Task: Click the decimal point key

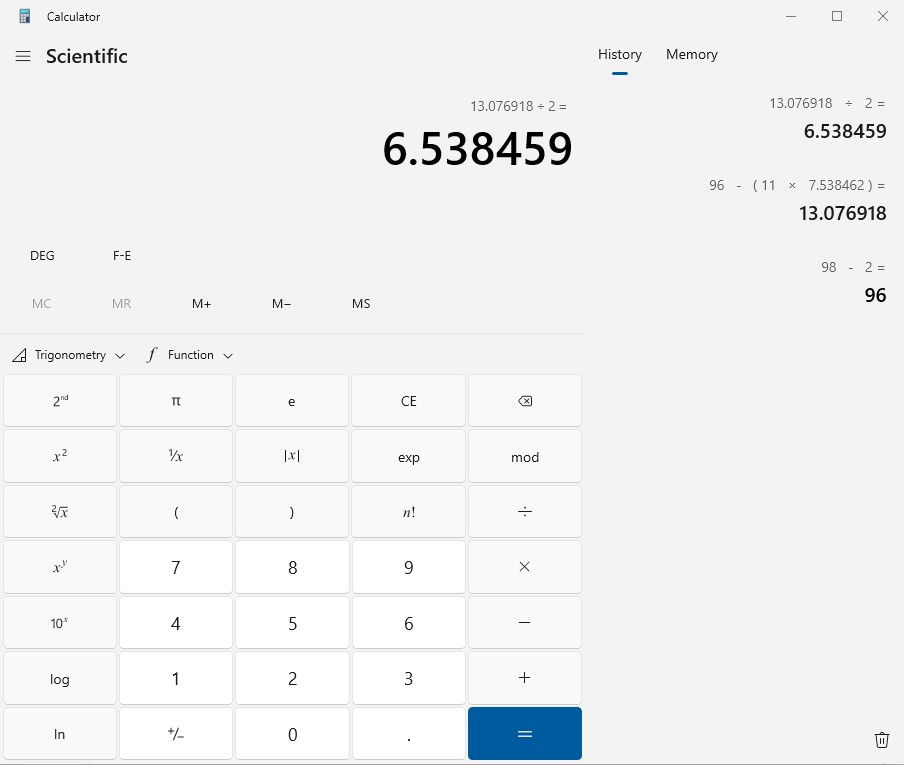Action: (408, 733)
